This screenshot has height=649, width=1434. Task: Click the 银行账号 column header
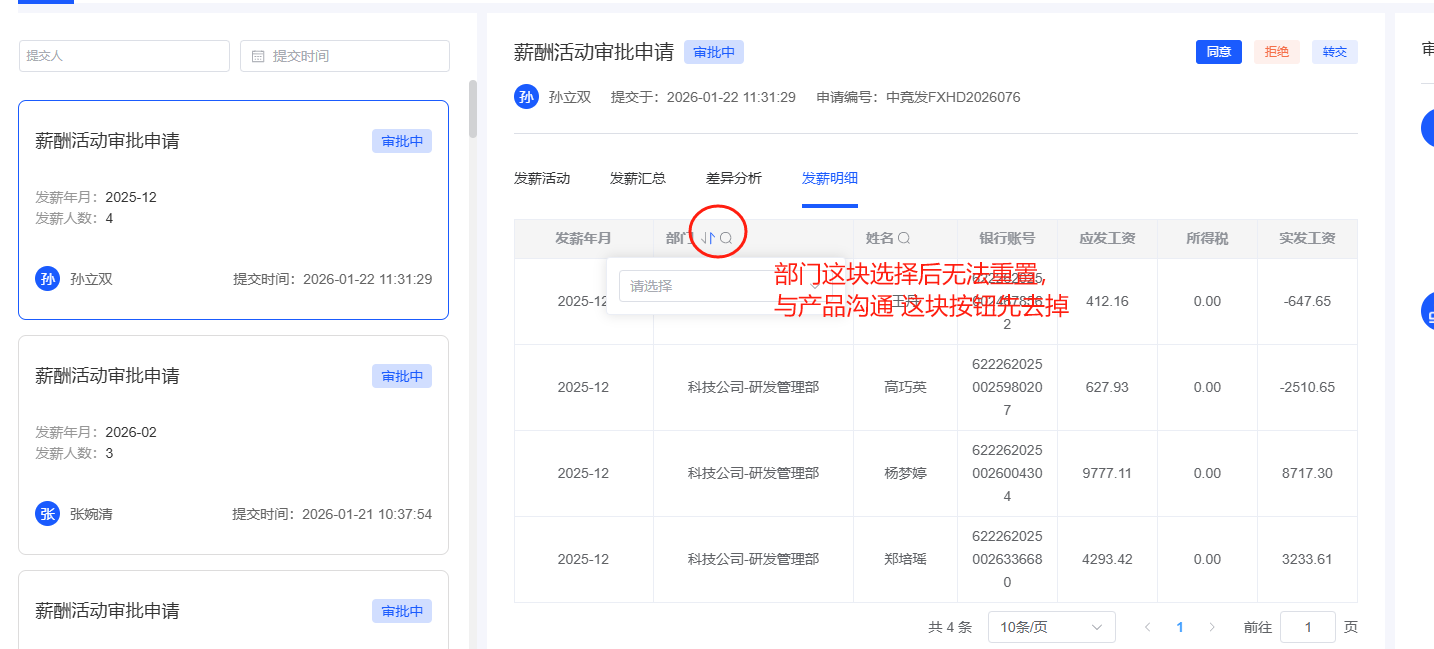tap(1007, 238)
